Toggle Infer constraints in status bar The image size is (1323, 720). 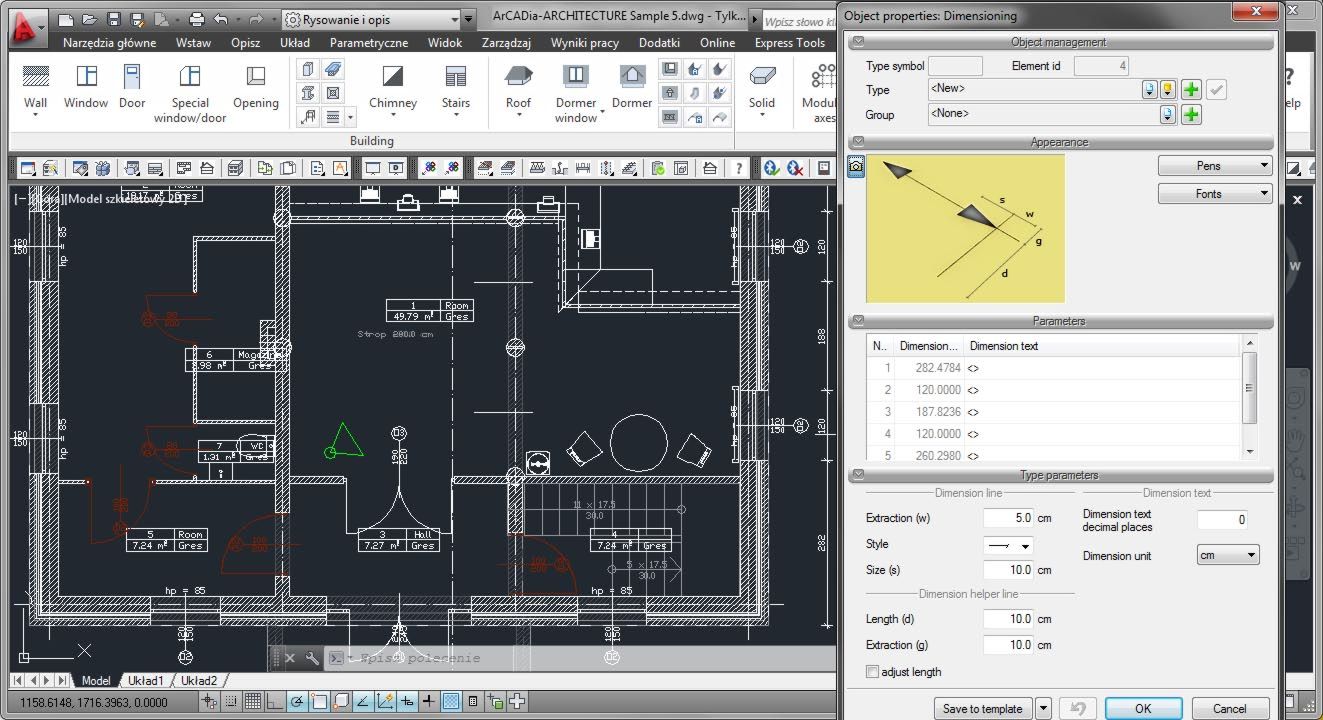pos(209,702)
